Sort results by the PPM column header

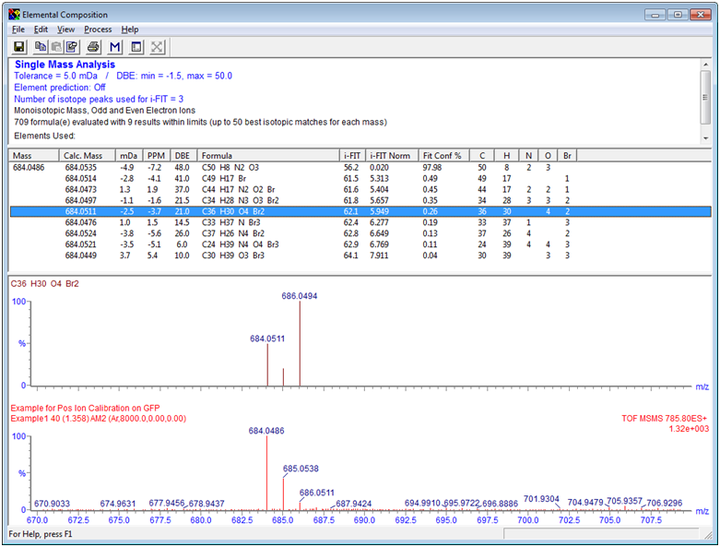point(156,156)
